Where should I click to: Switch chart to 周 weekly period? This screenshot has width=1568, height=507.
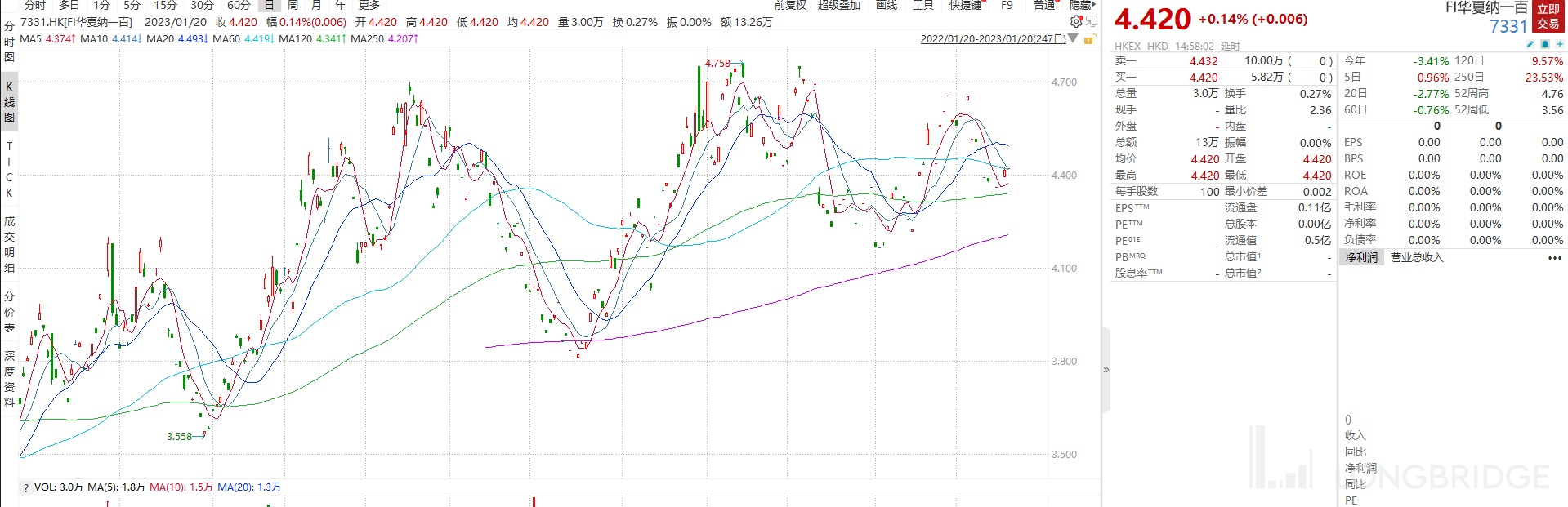(x=293, y=5)
